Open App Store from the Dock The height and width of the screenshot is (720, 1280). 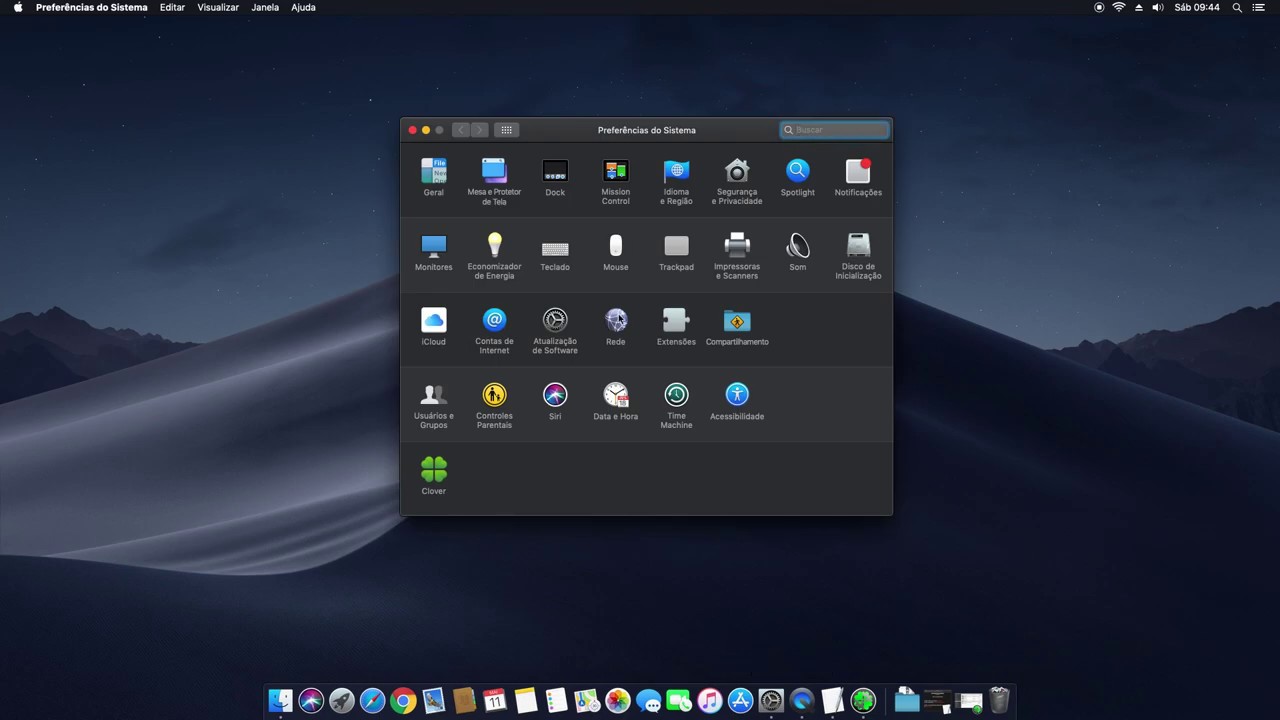[x=740, y=701]
